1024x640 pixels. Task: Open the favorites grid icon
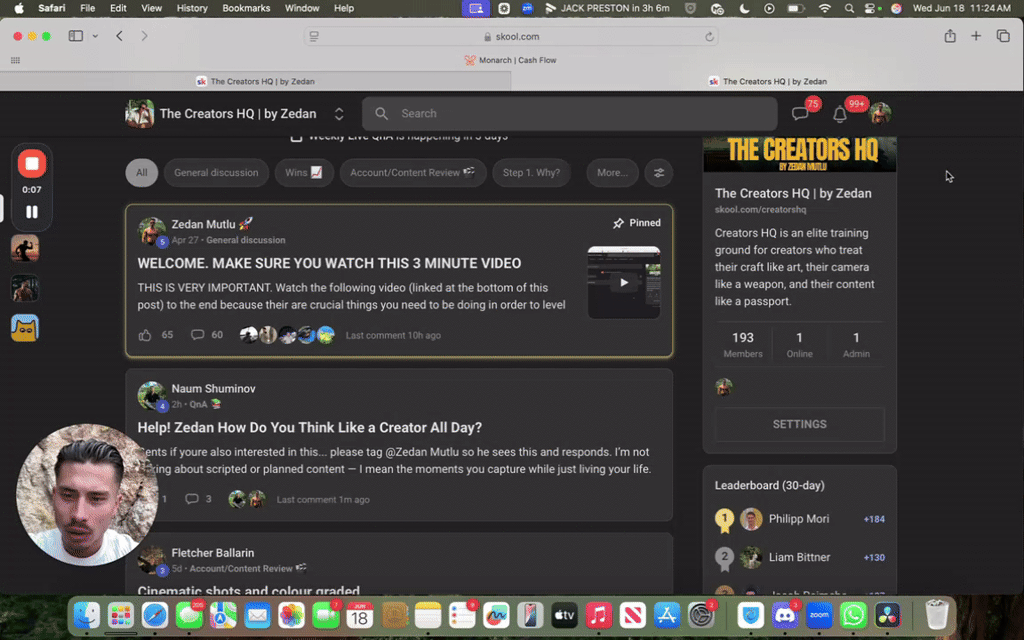15,60
